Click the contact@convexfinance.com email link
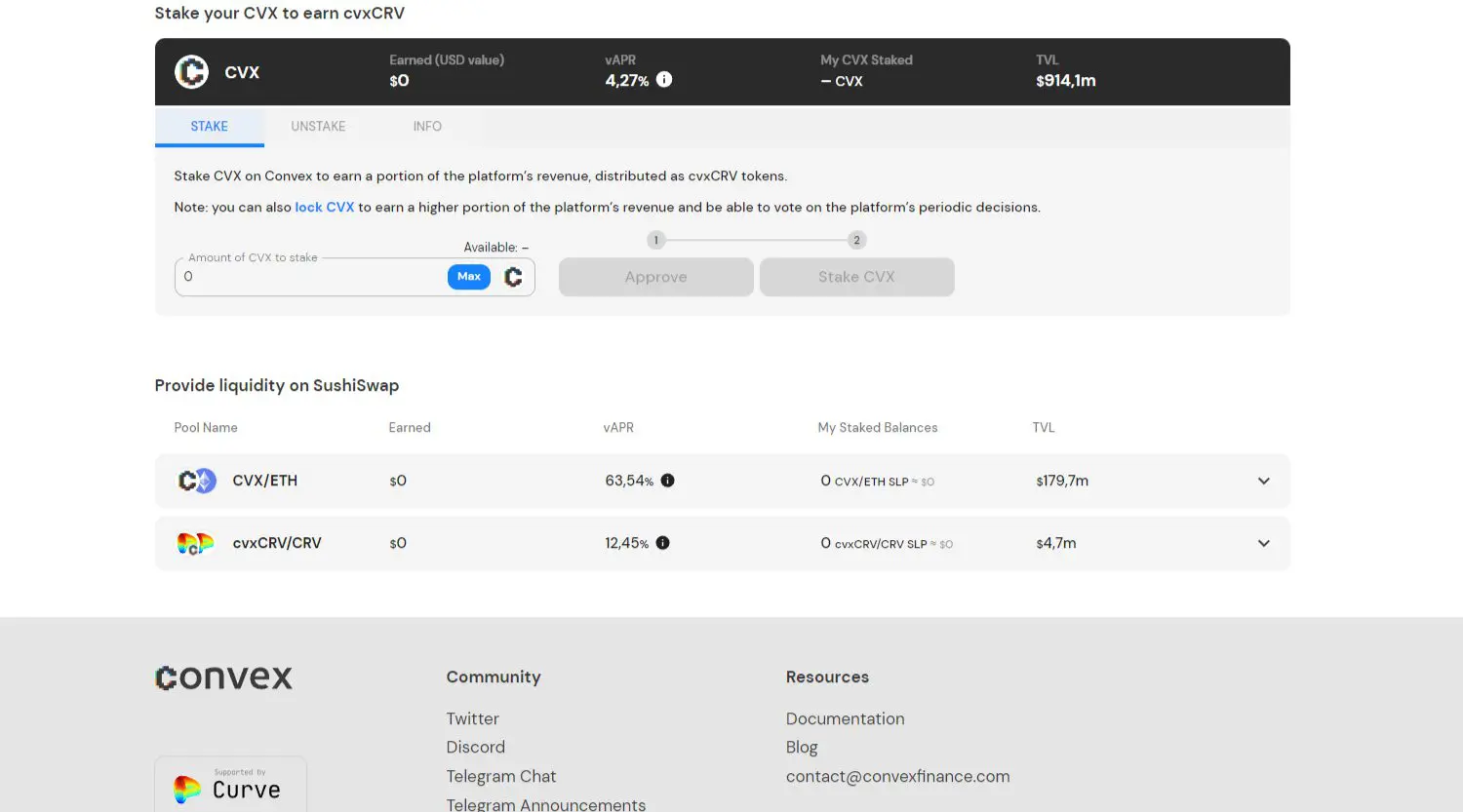Screen dimensions: 1463x812 (898, 776)
